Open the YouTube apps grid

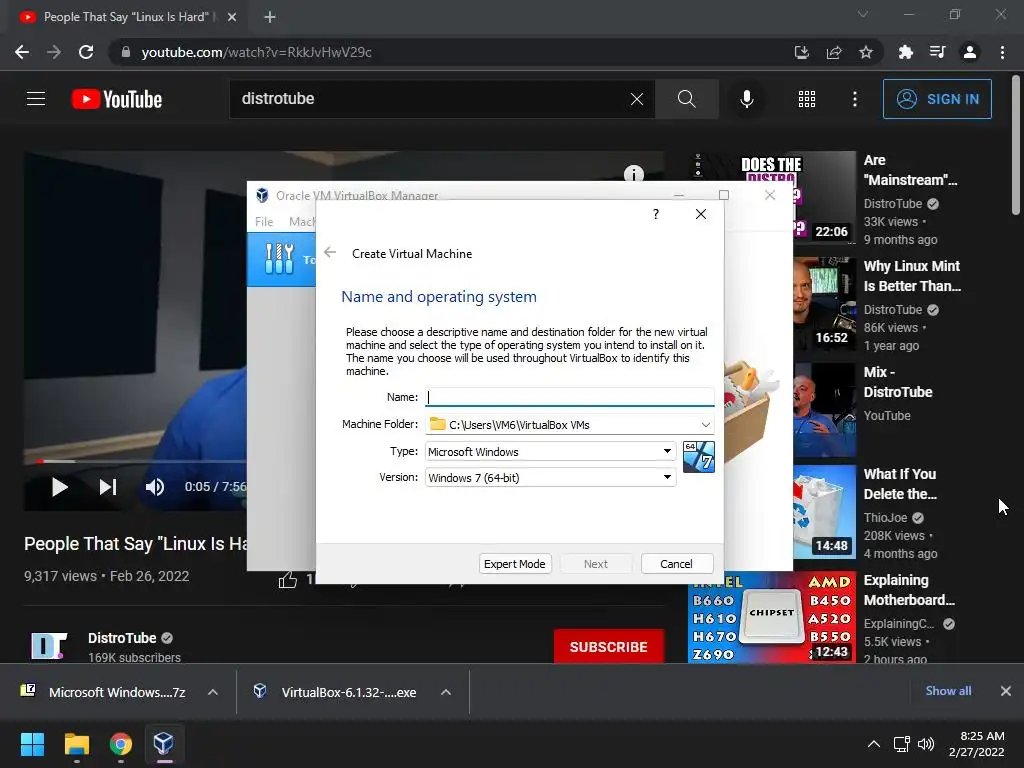coord(807,99)
